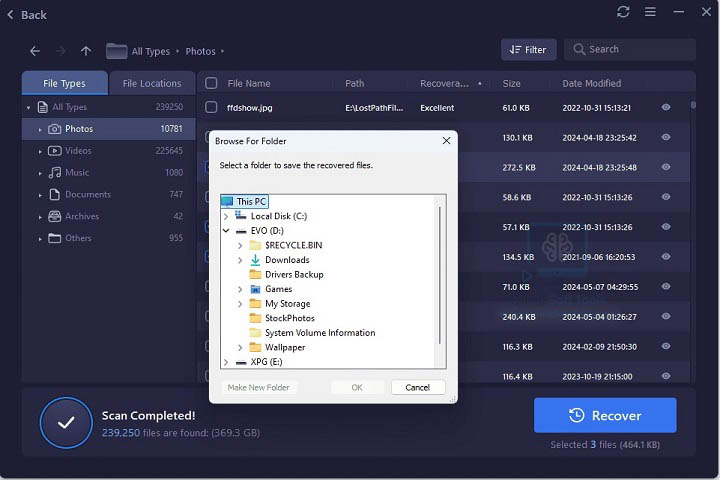This screenshot has width=720, height=480.
Task: Click the scan completed checkmark circle
Action: click(66, 423)
